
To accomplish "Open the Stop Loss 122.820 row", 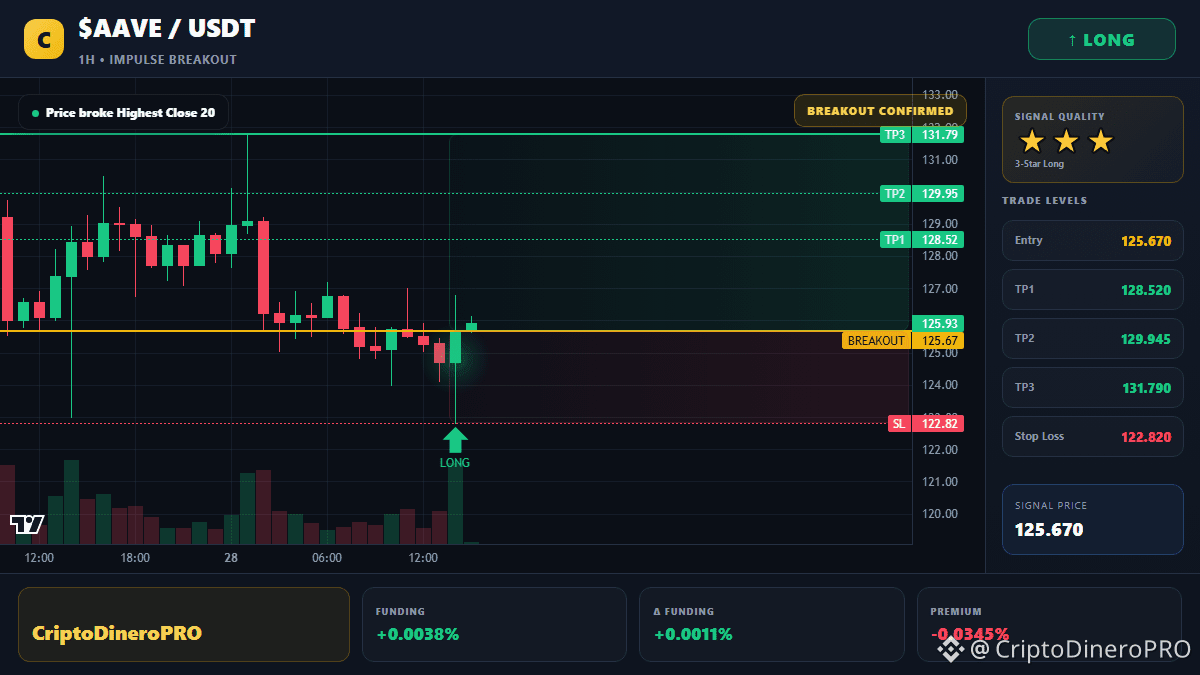I will (1092, 437).
